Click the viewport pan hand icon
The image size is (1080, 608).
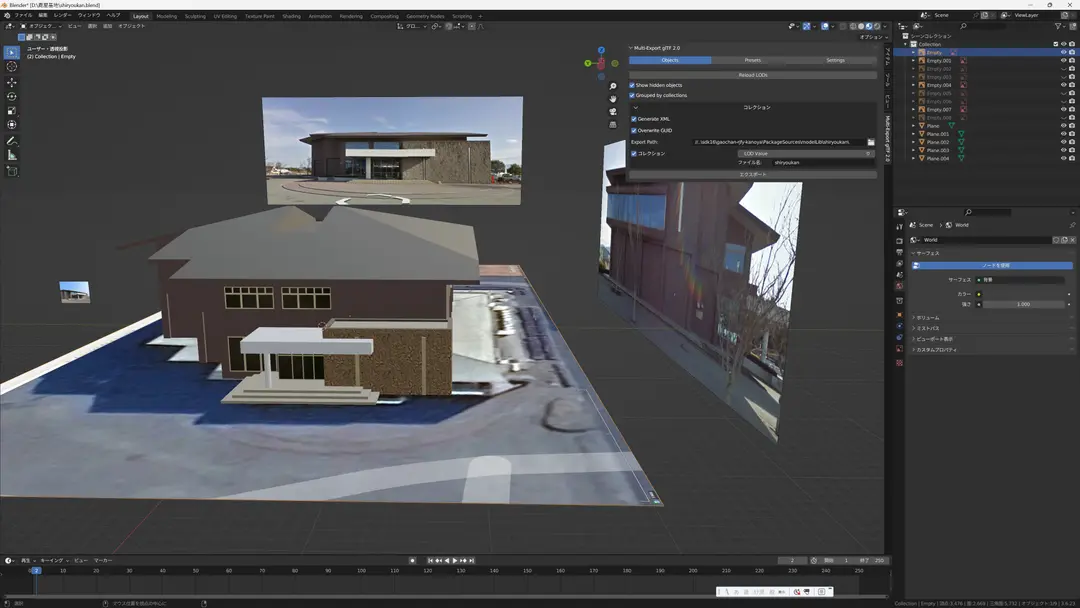pos(612,98)
